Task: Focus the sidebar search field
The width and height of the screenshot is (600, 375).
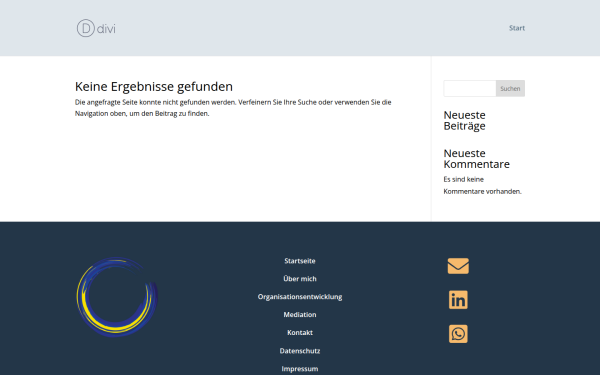Action: (470, 88)
